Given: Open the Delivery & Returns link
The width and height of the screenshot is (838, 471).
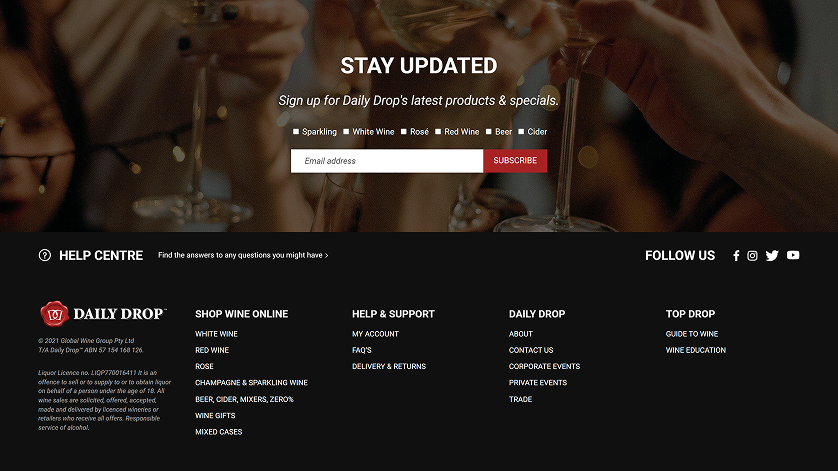Looking at the screenshot, I should (389, 366).
